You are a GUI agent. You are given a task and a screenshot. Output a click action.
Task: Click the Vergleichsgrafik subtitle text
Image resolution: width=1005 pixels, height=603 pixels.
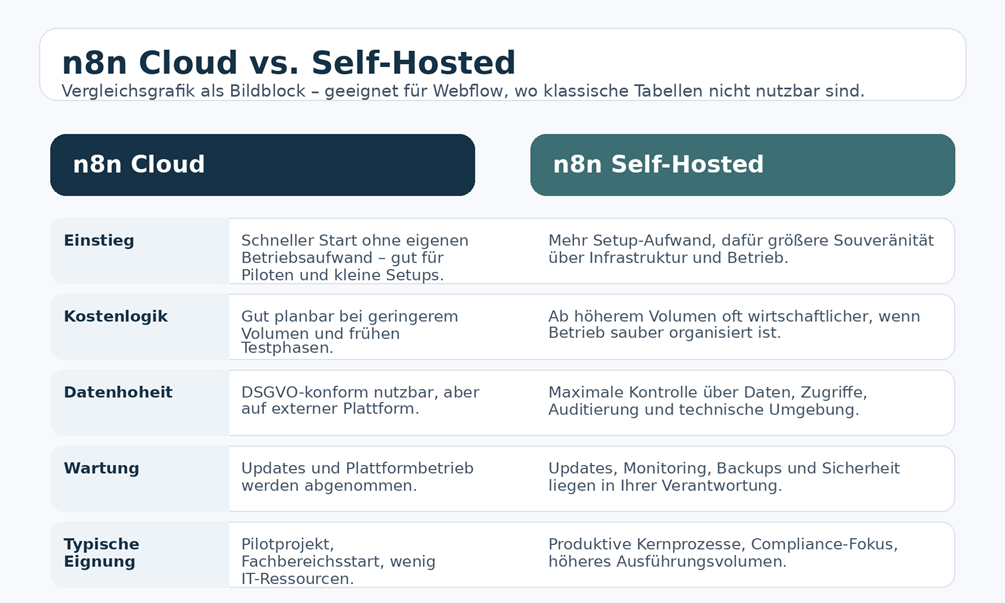pyautogui.click(x=463, y=91)
